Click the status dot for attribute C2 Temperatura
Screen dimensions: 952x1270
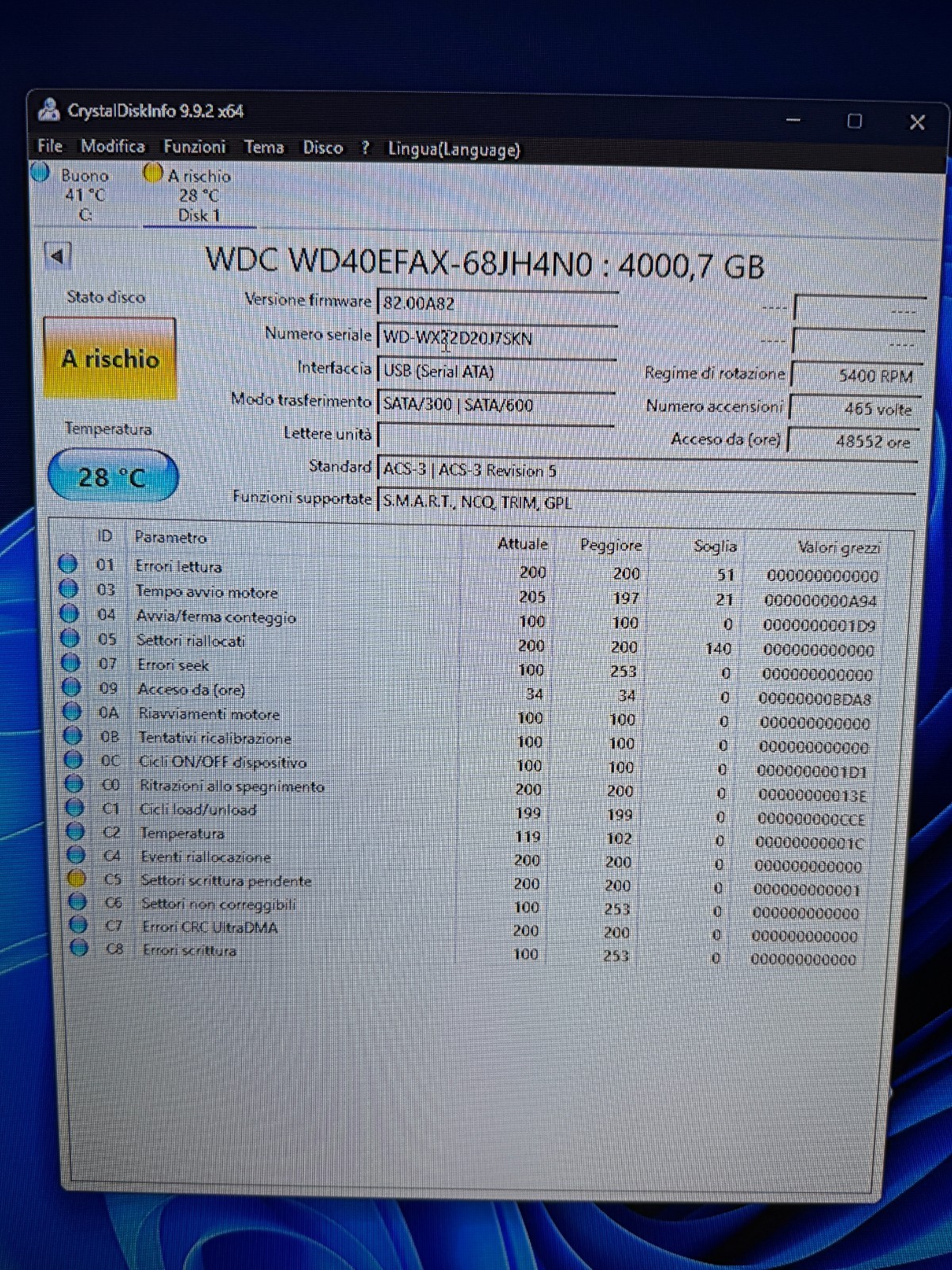(x=75, y=831)
